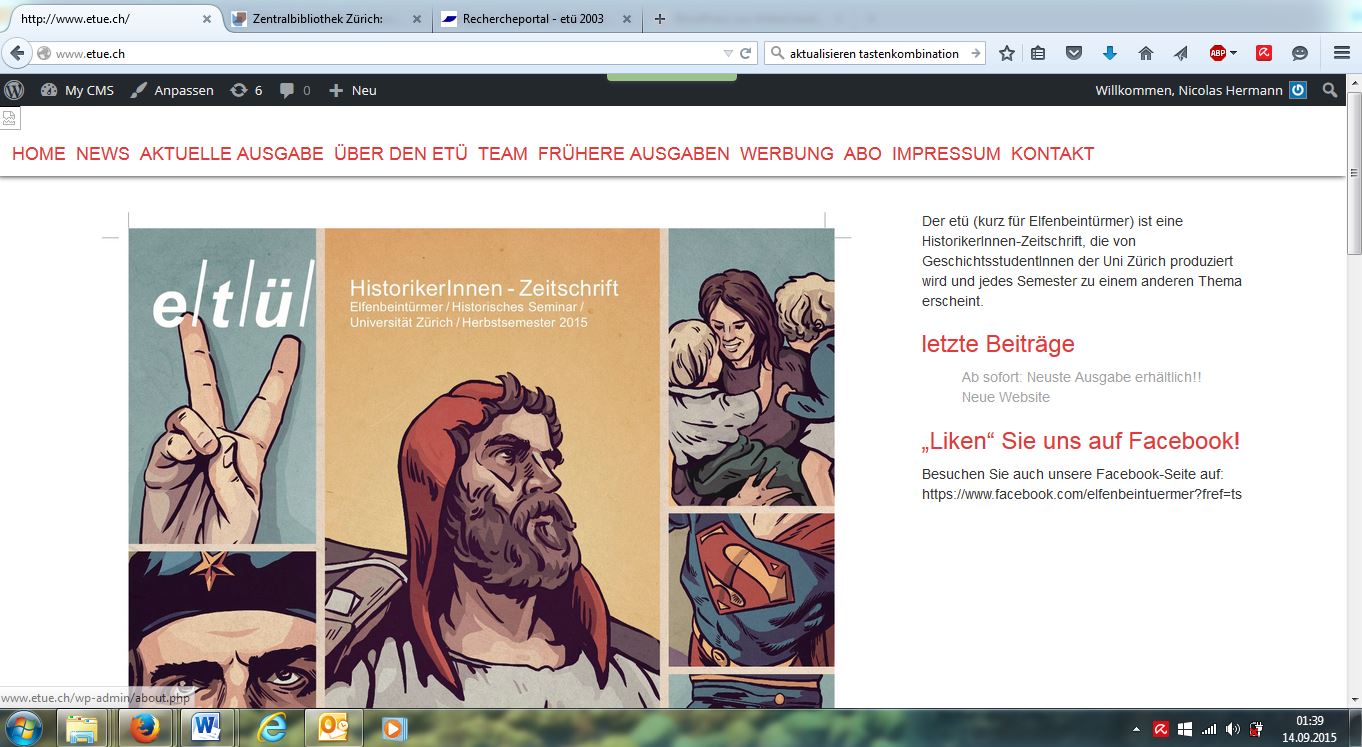This screenshot has width=1362, height=747.
Task: Click the Adblock Plus ABP icon
Action: point(1217,54)
